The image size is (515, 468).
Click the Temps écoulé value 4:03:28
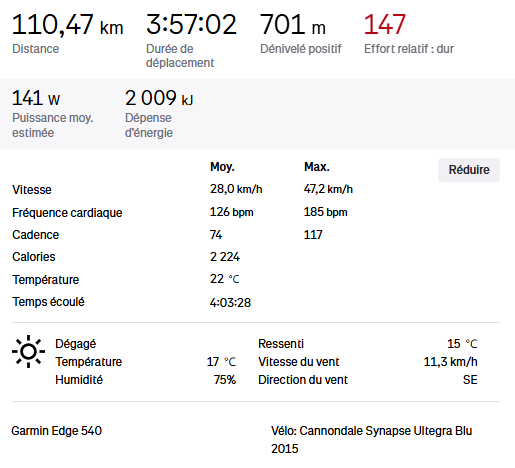pos(230,303)
